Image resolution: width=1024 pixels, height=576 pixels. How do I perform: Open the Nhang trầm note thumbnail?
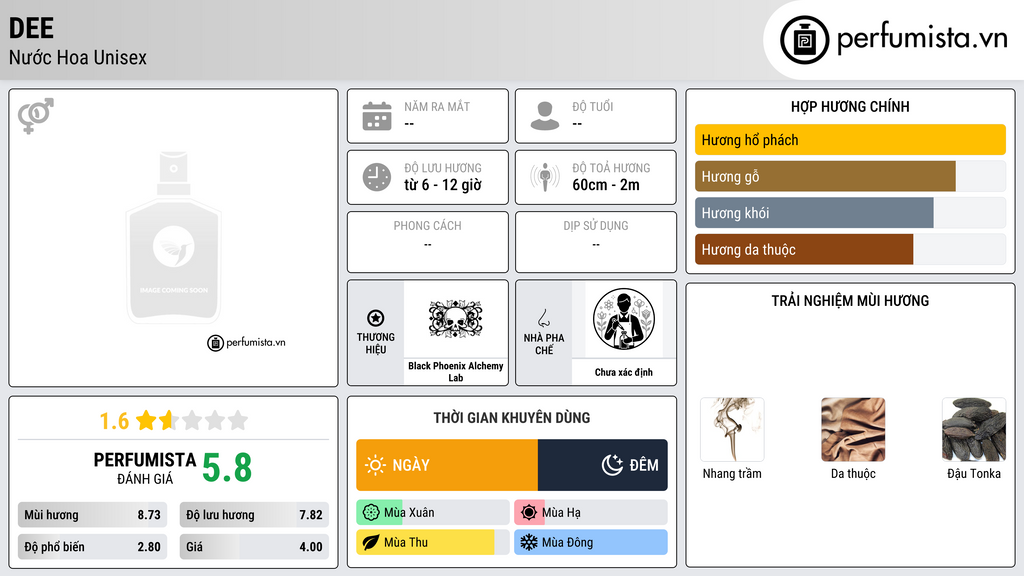732,430
